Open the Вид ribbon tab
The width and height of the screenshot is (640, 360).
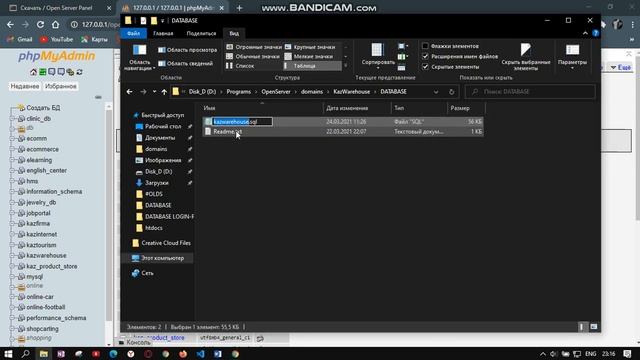pyautogui.click(x=234, y=33)
